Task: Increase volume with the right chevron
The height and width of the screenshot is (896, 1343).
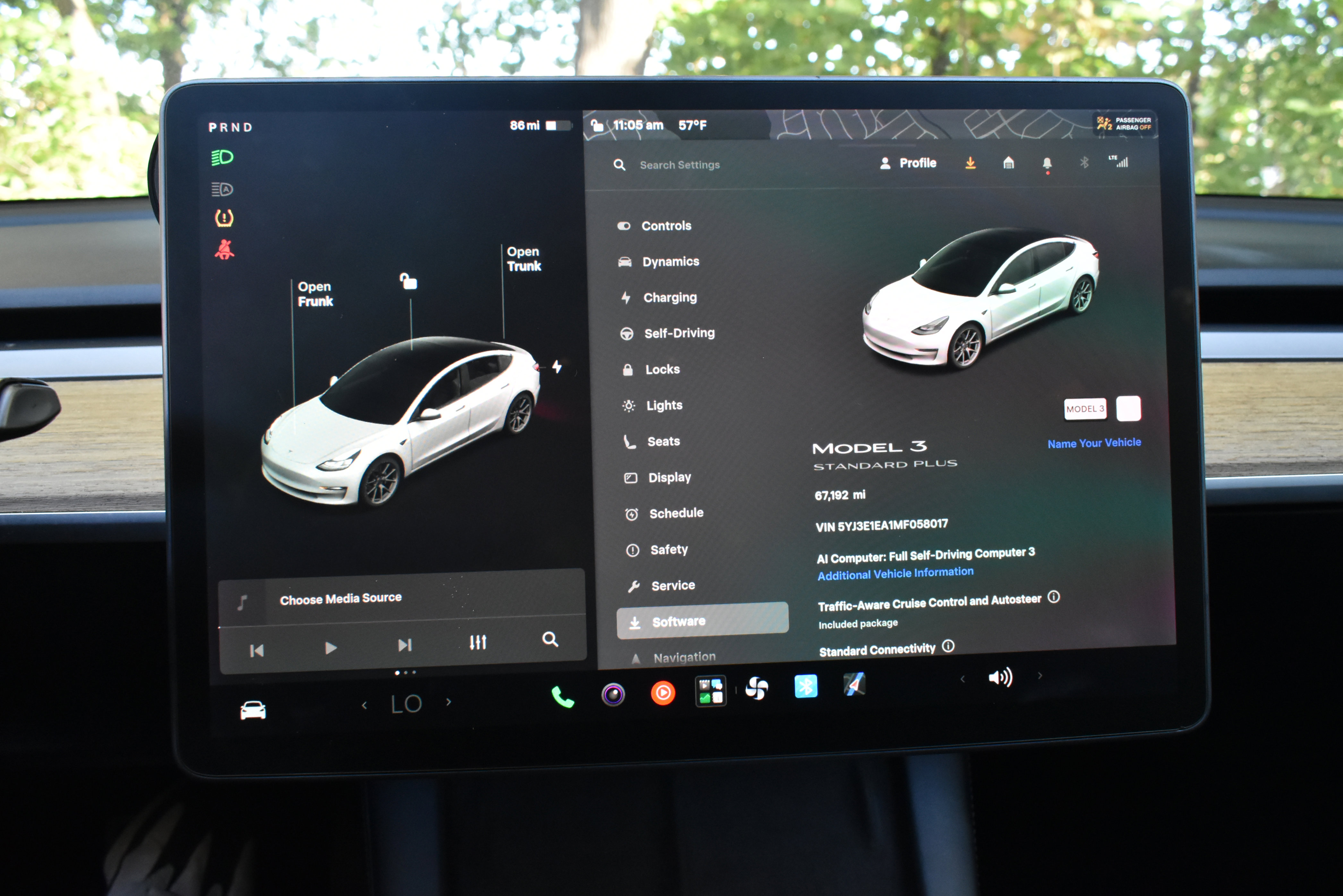Action: click(x=1039, y=675)
